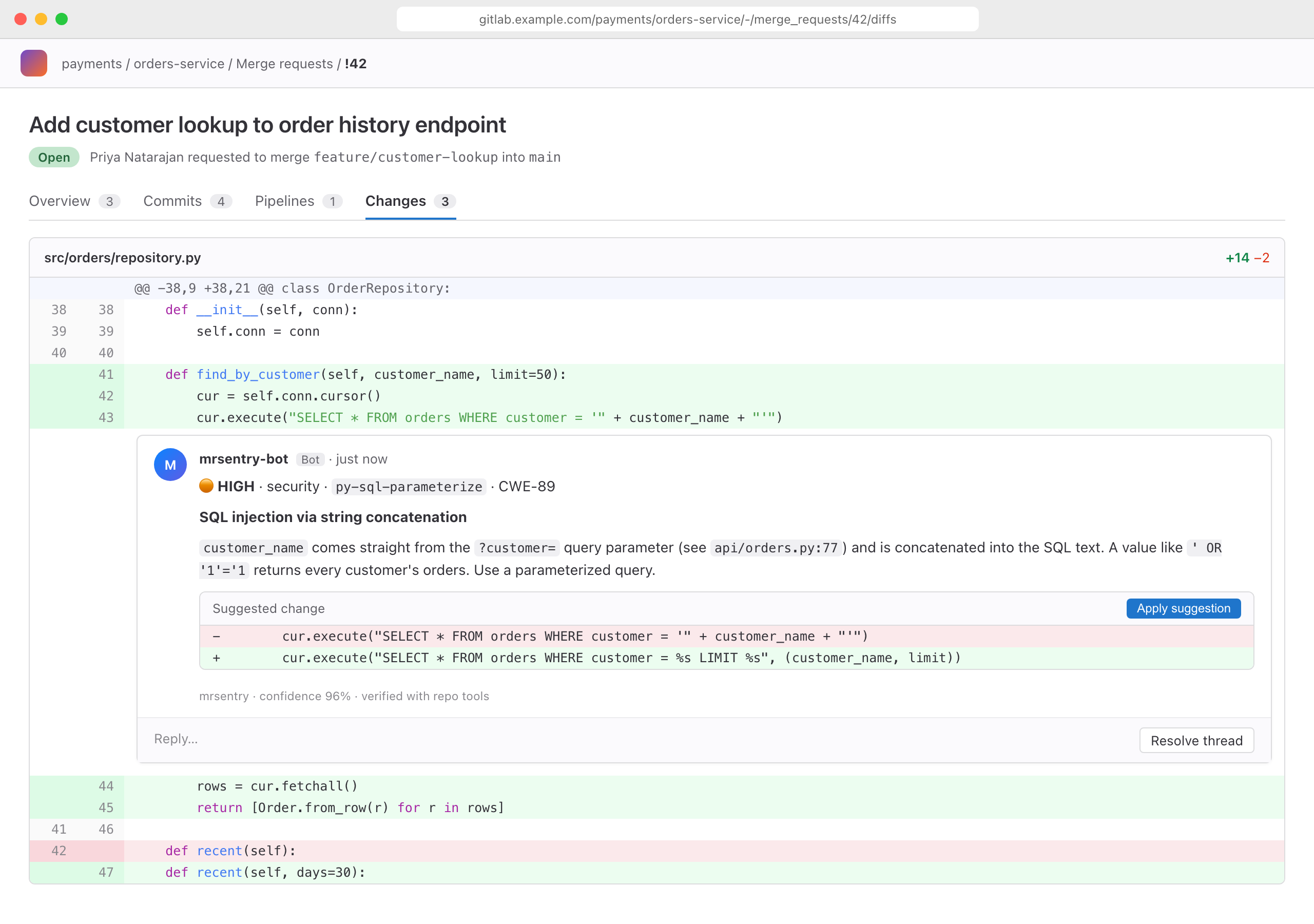Open the Pipelines tab
1314x924 pixels.
click(299, 201)
